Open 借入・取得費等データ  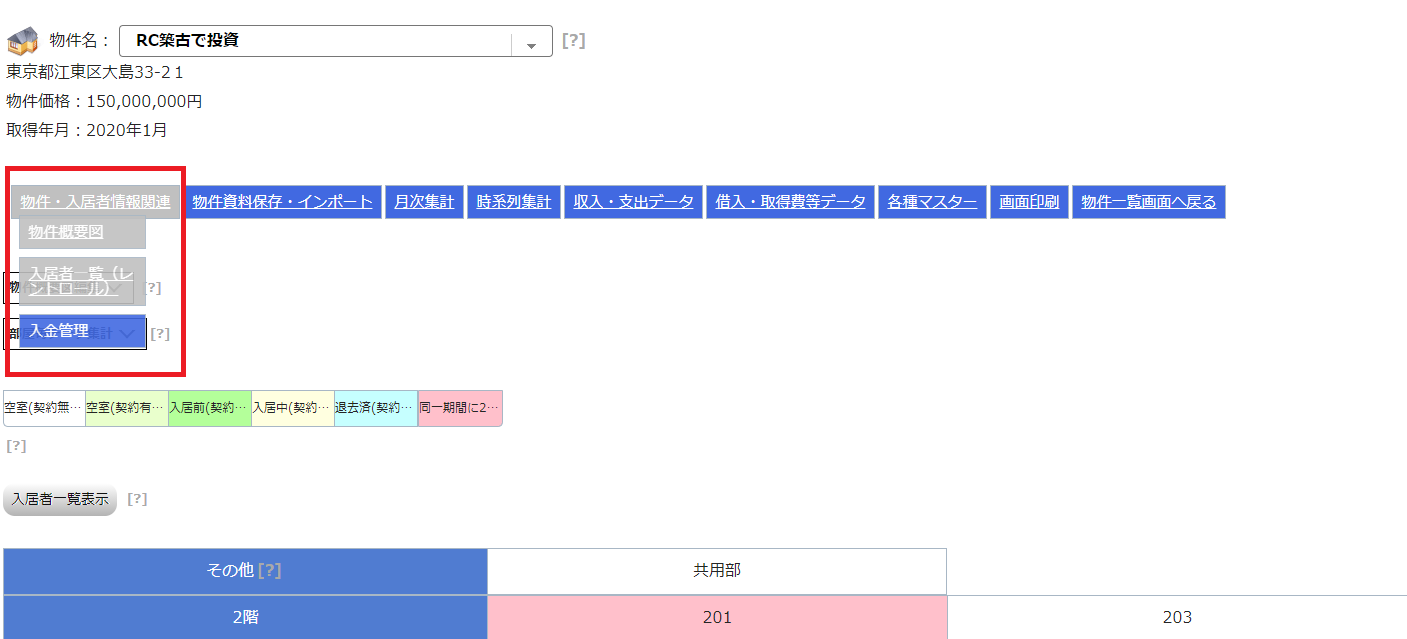point(790,202)
